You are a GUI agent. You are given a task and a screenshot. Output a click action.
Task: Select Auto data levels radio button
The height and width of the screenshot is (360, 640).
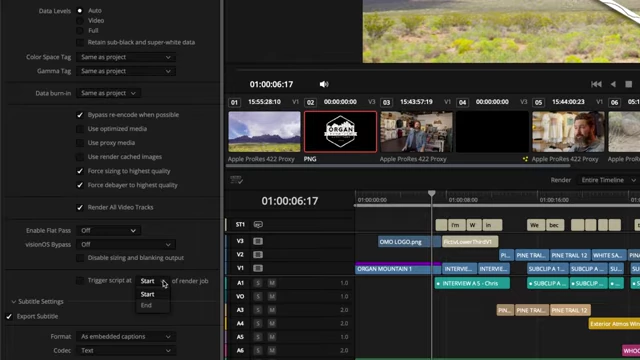(x=80, y=11)
